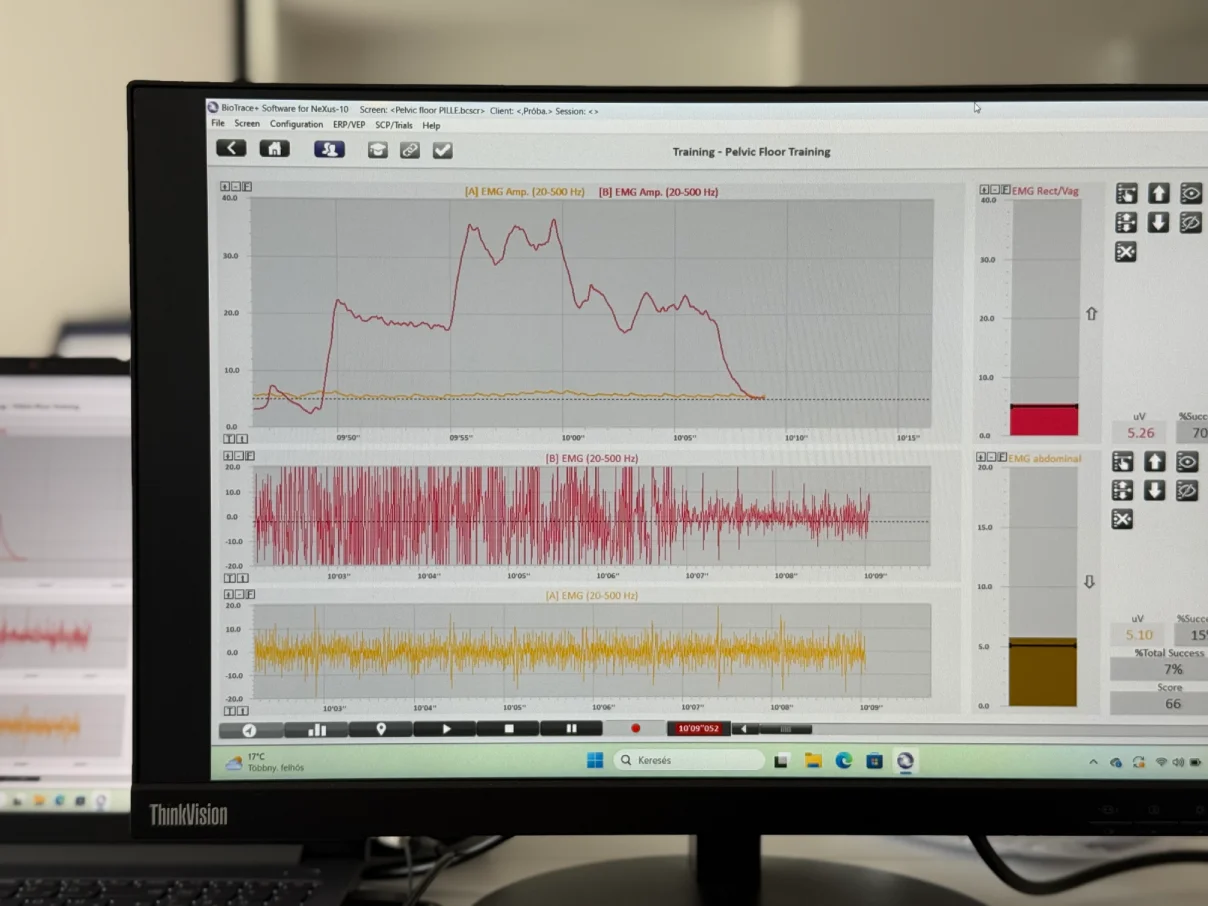Click the graduation cap training icon

pos(377,150)
